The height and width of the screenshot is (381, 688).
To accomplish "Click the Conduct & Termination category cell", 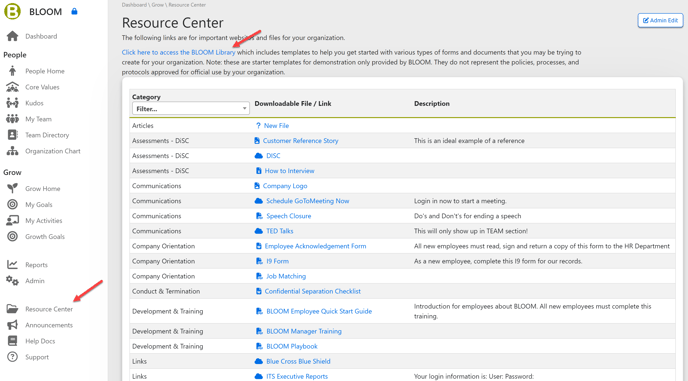I will pos(166,291).
